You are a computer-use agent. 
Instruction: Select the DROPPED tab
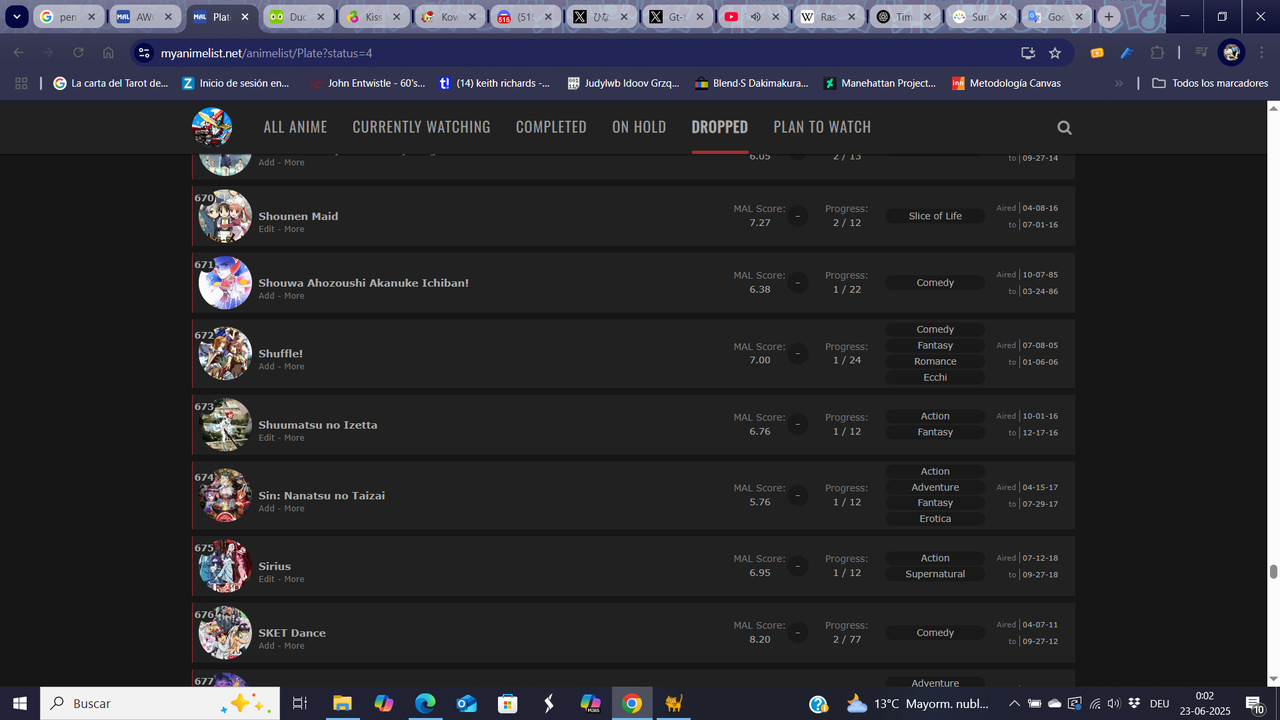(720, 127)
